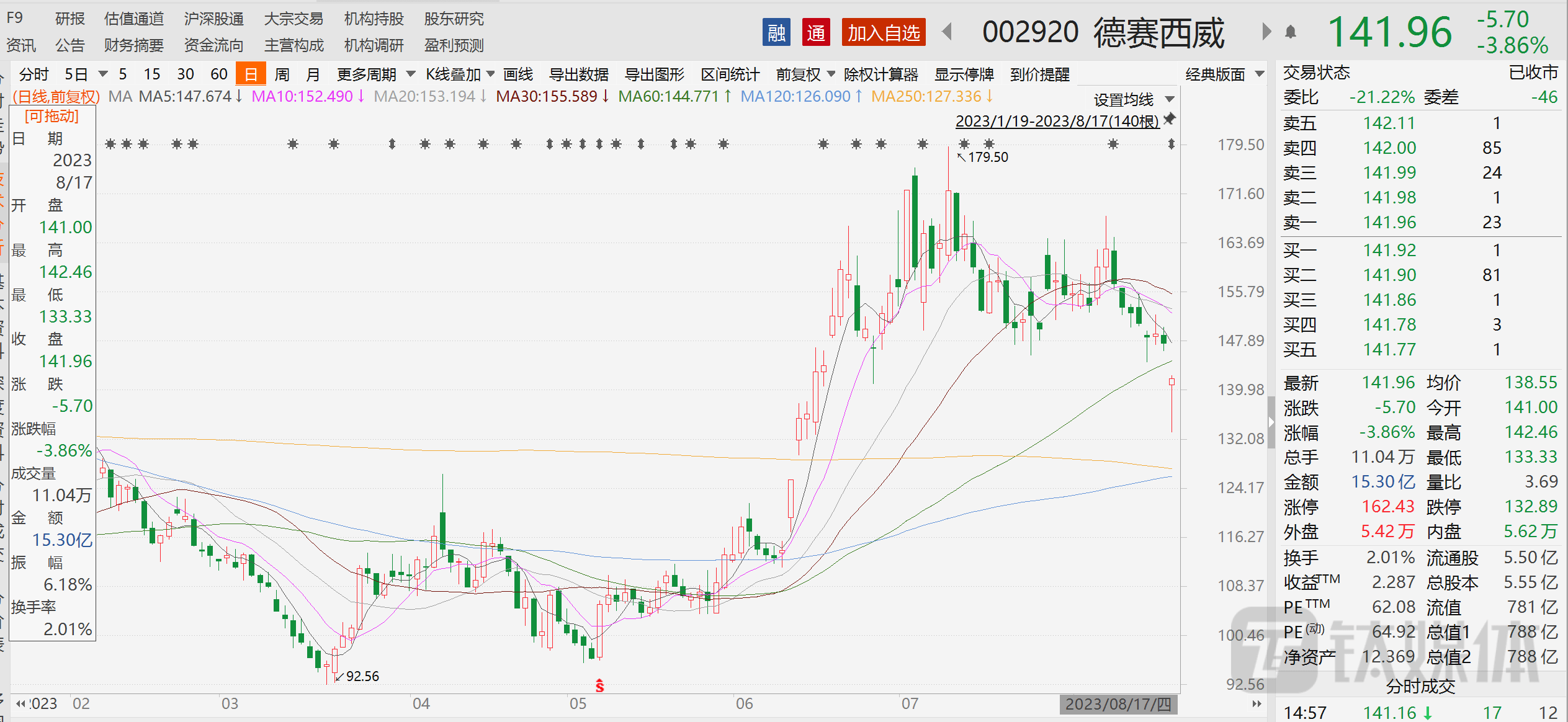Go to previous stock with left arrow
The height and width of the screenshot is (722, 1568).
(x=947, y=32)
